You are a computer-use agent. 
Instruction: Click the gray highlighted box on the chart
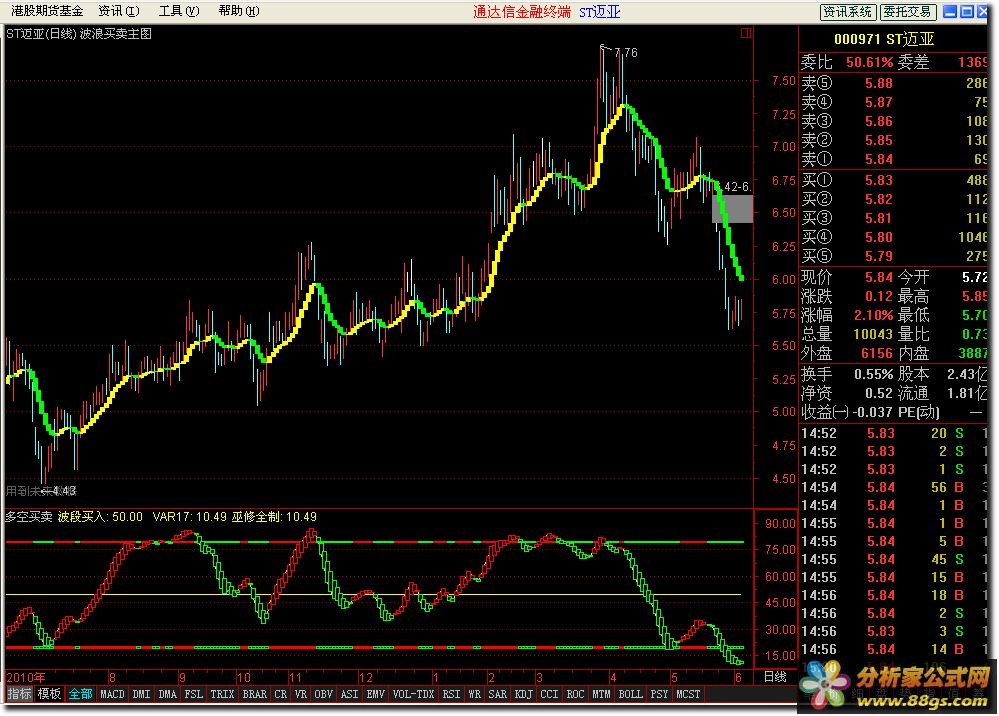(732, 209)
